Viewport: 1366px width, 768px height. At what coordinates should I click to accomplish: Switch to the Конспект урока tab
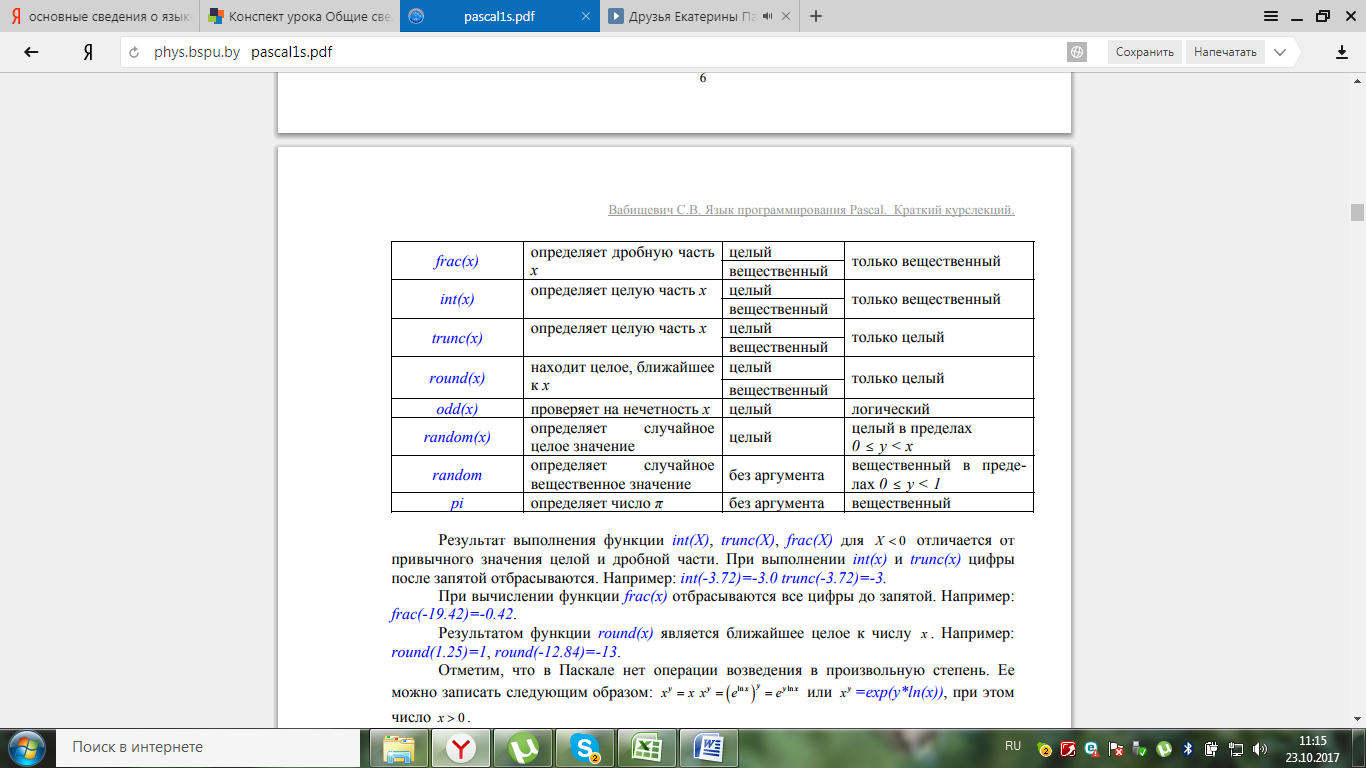299,16
